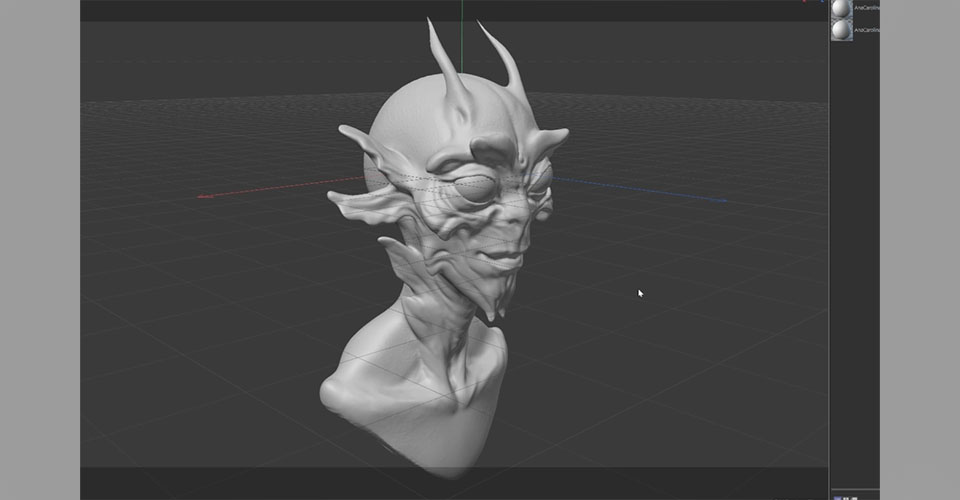Viewport: 960px width, 500px height.
Task: Select the lower material sphere thumbnail
Action: (x=841, y=29)
